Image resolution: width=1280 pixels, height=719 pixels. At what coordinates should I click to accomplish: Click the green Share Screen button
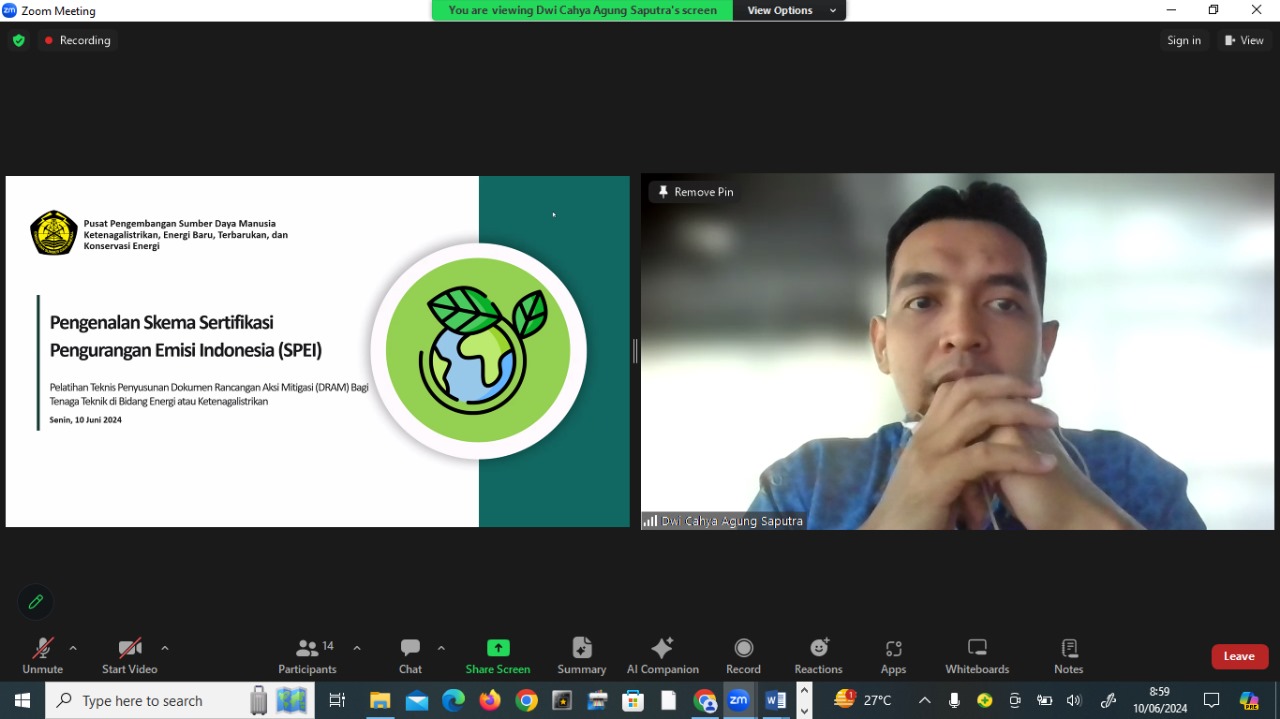pos(498,656)
